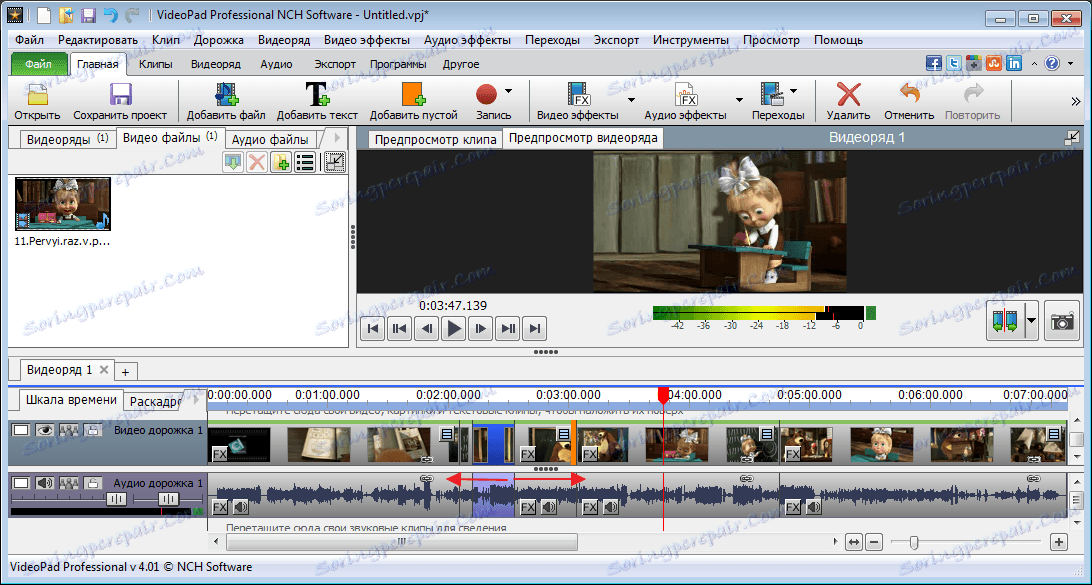Open the Аудио эффекты toolbar dropdown arrow
The image size is (1092, 585).
739,100
